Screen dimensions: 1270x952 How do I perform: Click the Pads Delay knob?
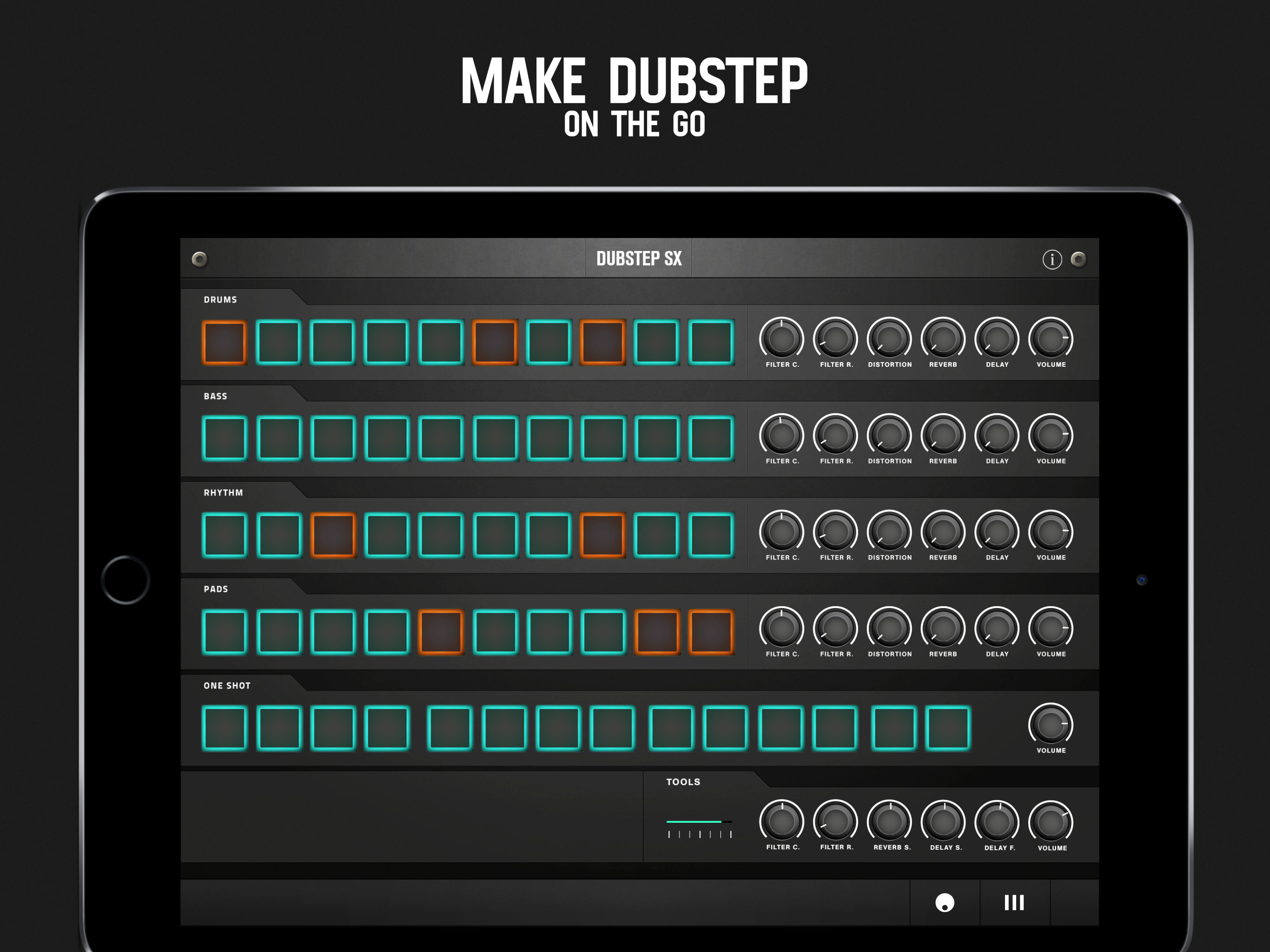point(997,629)
